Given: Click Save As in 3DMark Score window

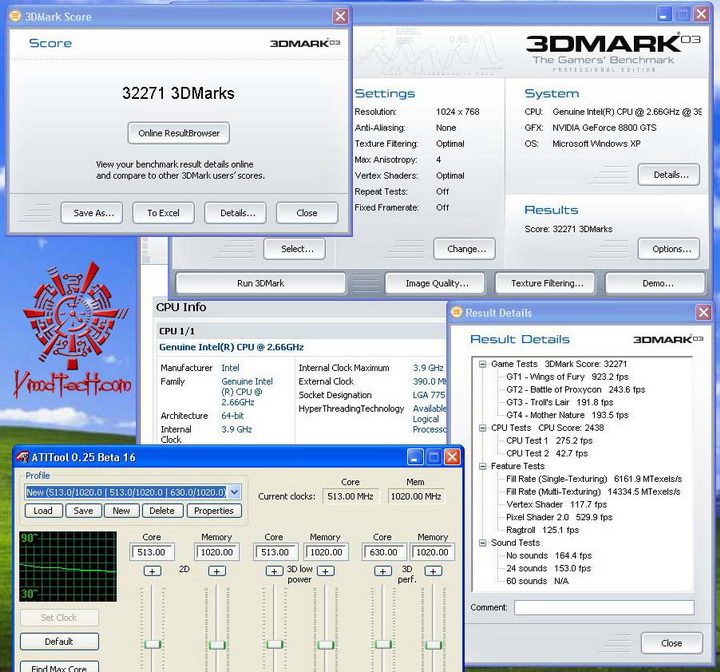Looking at the screenshot, I should (x=92, y=213).
